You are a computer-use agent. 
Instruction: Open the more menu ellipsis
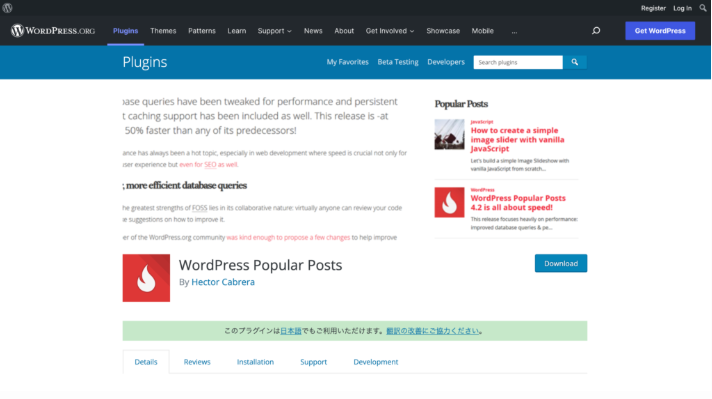coord(514,31)
